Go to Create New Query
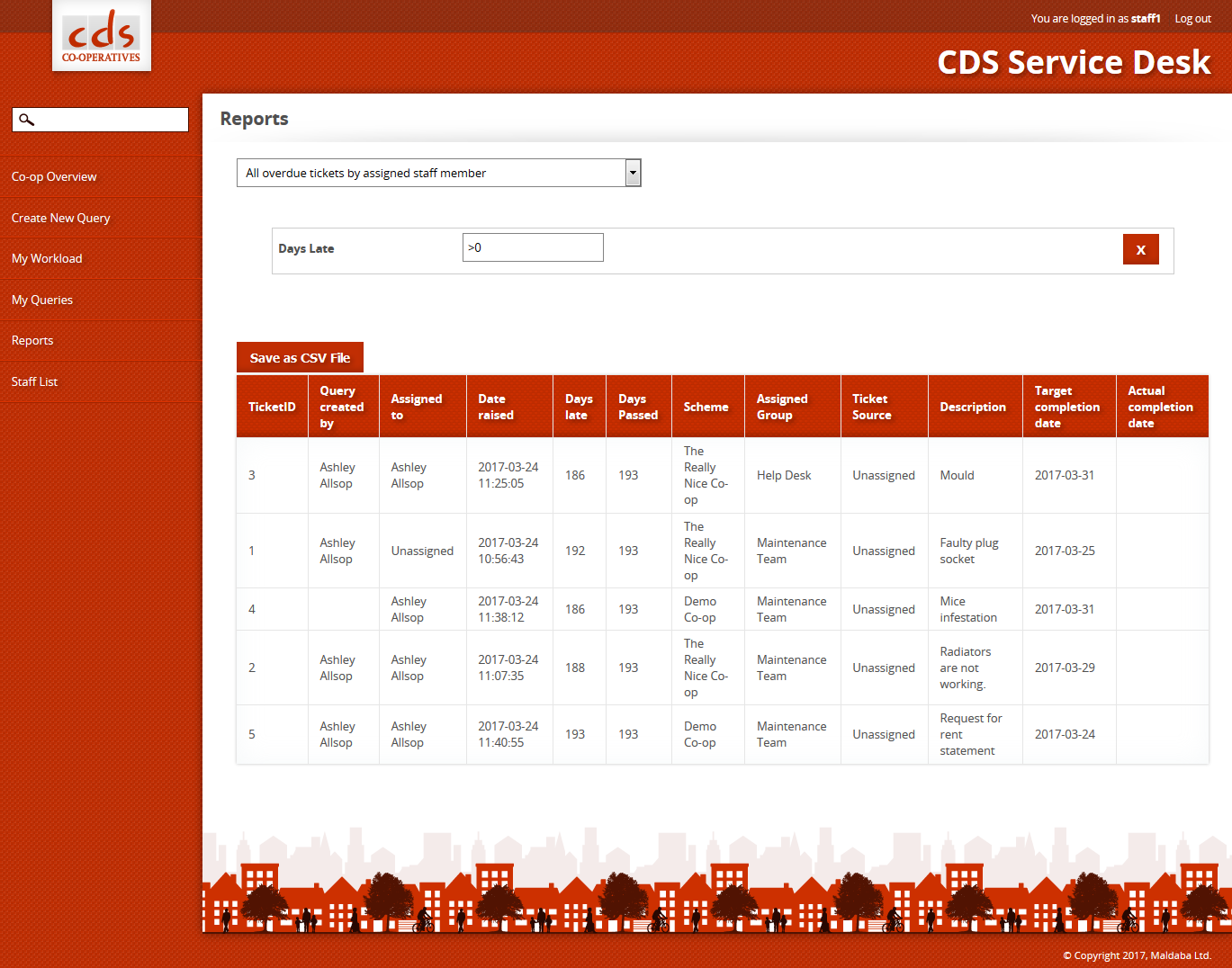This screenshot has width=1232, height=968. pos(60,218)
